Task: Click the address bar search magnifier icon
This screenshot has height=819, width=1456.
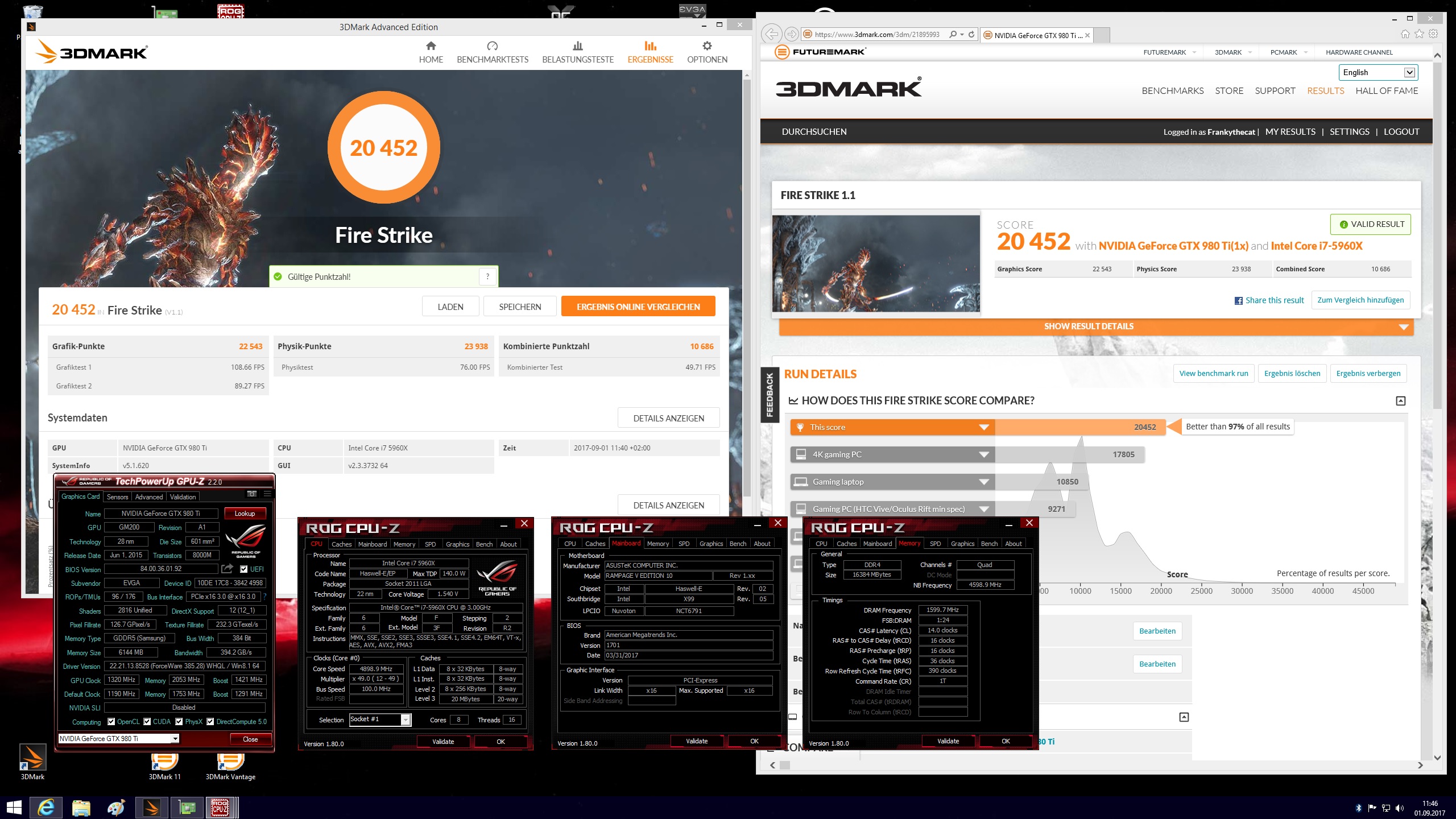Action: click(x=953, y=35)
